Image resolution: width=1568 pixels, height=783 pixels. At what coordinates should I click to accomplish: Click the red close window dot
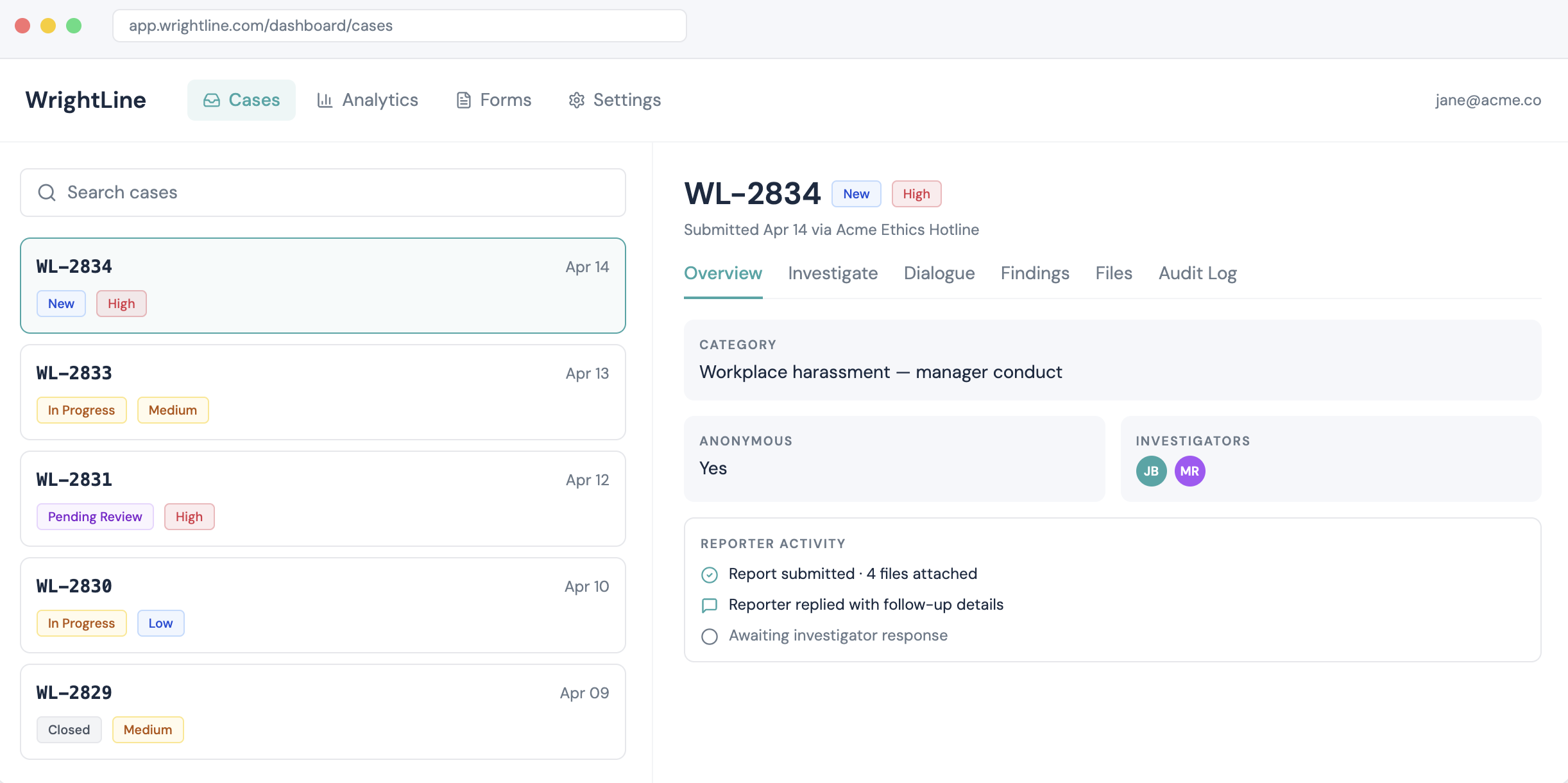coord(22,26)
